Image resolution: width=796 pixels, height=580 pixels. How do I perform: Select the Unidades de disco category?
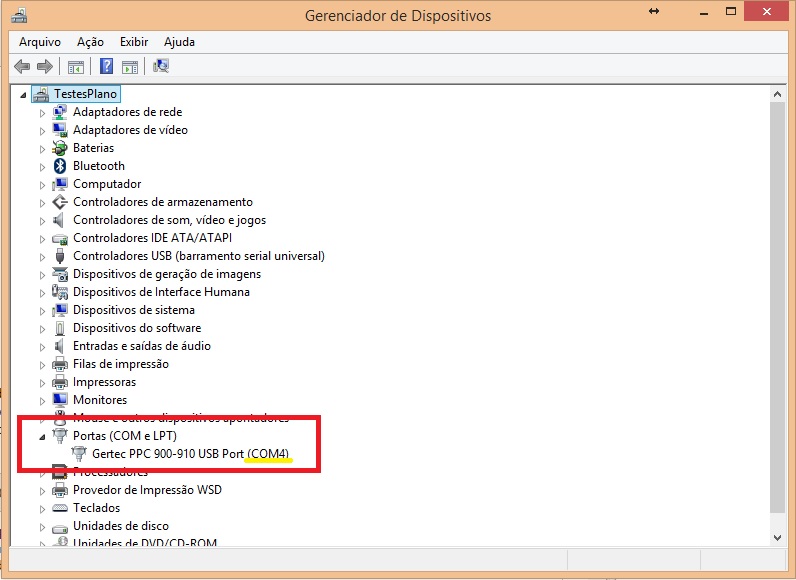[120, 526]
